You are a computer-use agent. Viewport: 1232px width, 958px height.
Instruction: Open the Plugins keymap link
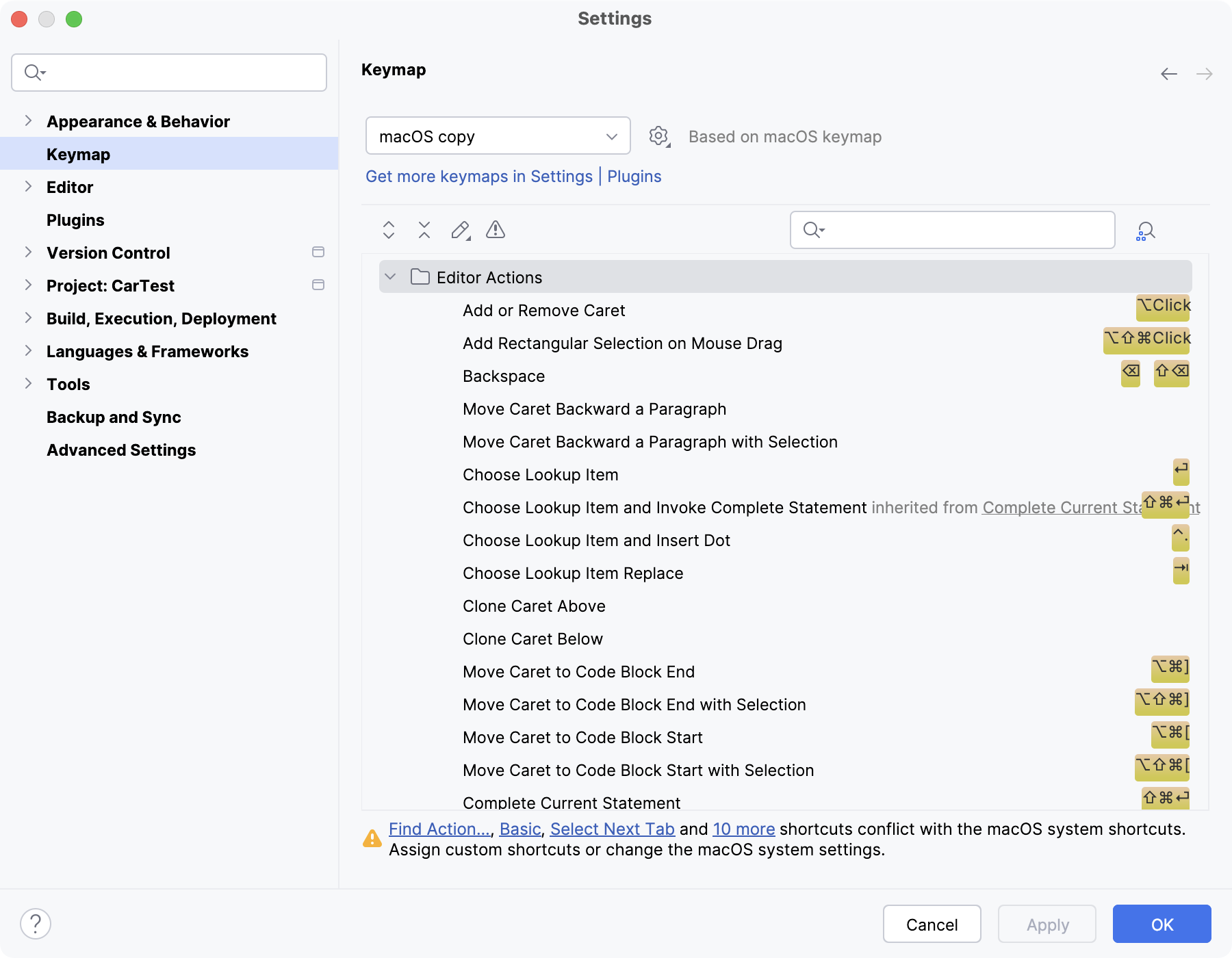[634, 177]
